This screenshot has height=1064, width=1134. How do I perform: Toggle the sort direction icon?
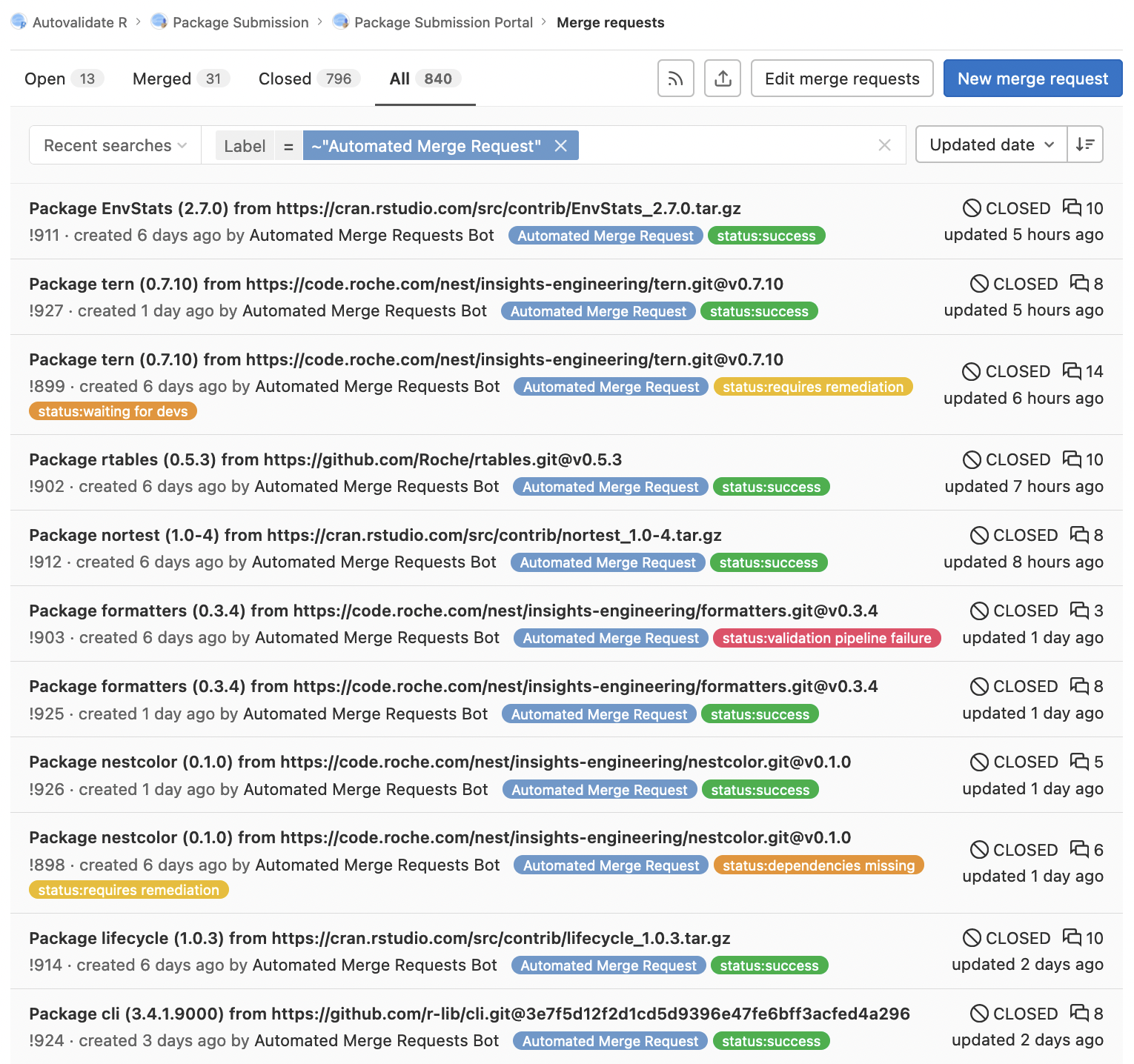pyautogui.click(x=1085, y=144)
